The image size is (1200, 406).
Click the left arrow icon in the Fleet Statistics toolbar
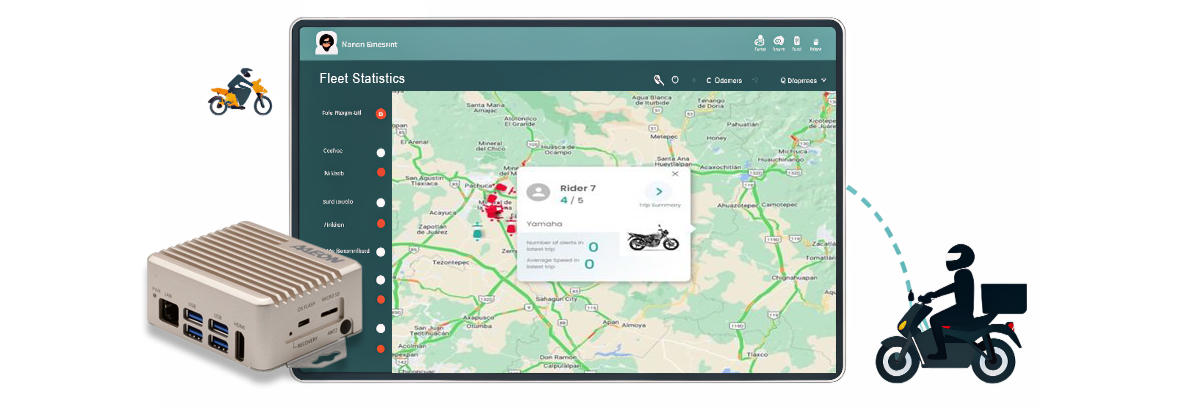coord(694,80)
